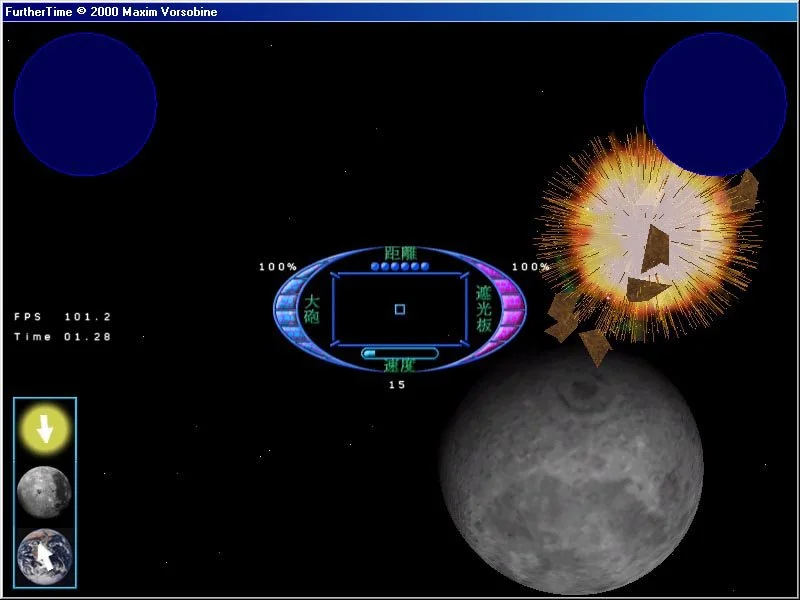Click the square reticle in the HUD center

click(399, 309)
